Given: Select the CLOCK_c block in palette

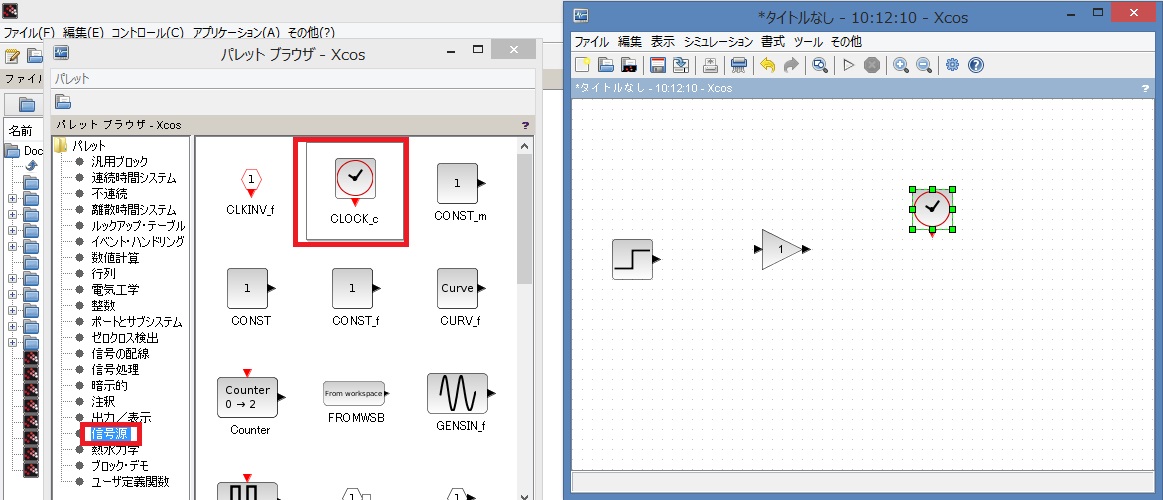Looking at the screenshot, I should point(355,191).
